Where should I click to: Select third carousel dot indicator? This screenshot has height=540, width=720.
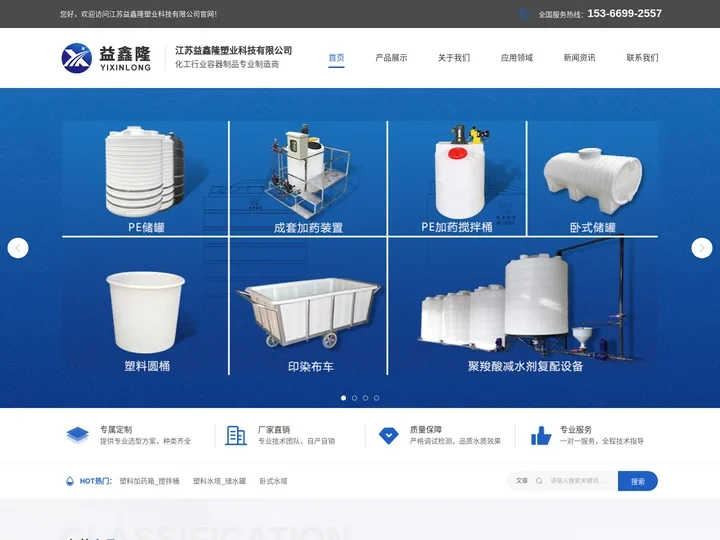click(x=366, y=398)
